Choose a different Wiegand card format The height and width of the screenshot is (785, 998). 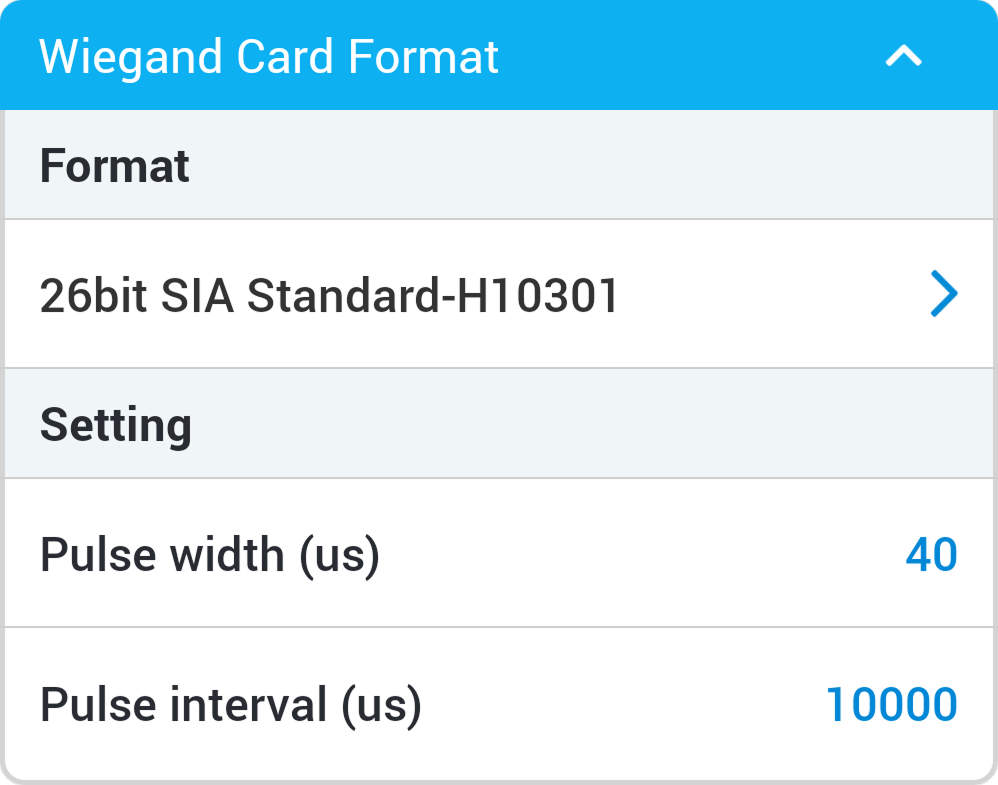[x=943, y=295]
